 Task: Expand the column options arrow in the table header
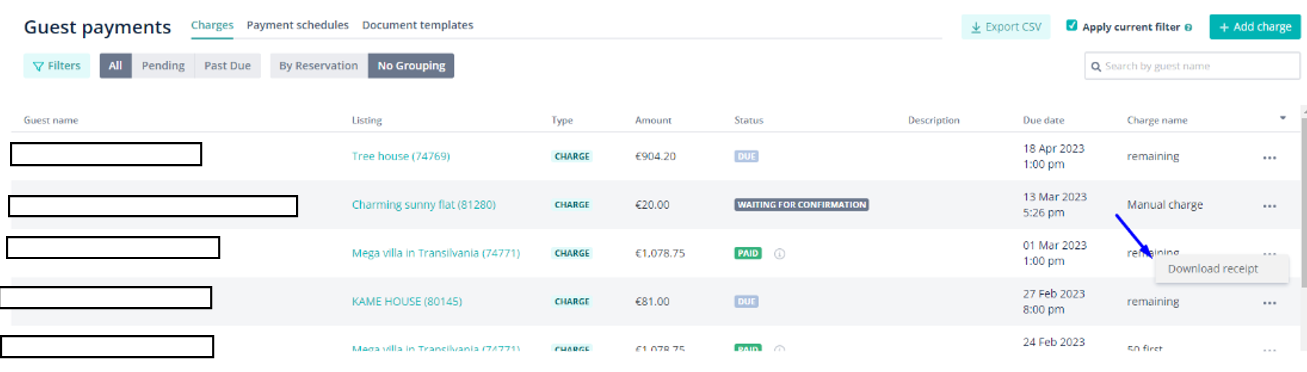1283,118
